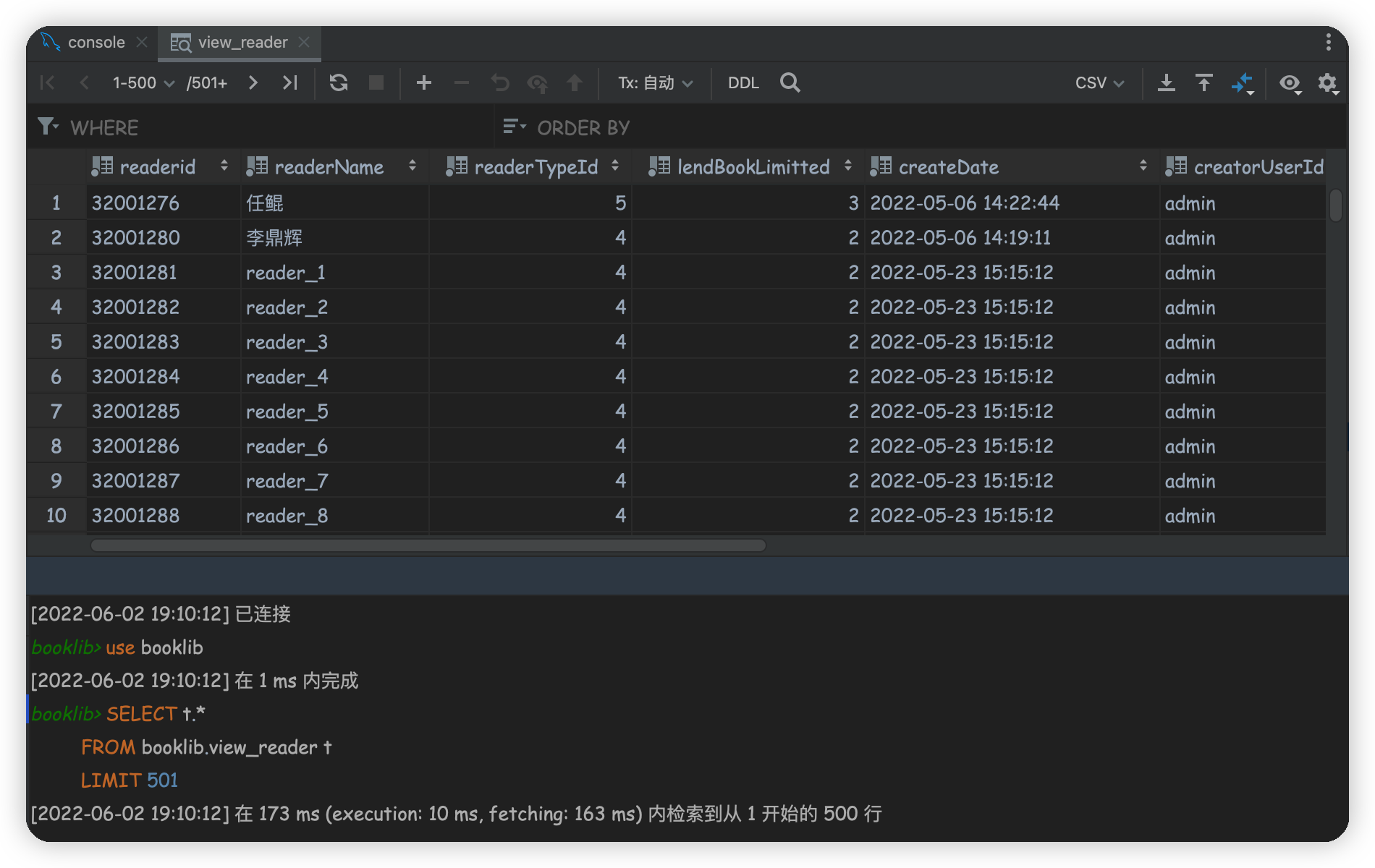This screenshot has width=1375, height=868.
Task: Click the DDL button
Action: 743,83
